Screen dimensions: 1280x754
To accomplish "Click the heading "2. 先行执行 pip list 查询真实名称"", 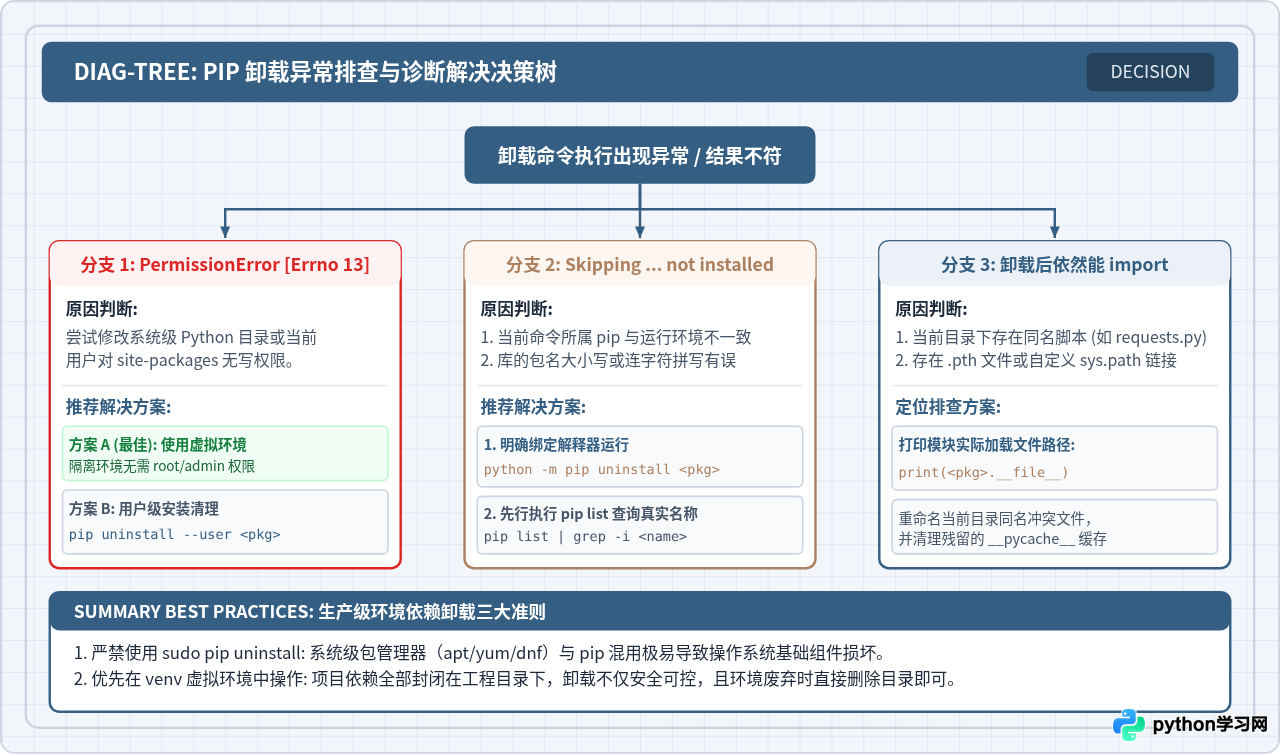I will click(591, 514).
